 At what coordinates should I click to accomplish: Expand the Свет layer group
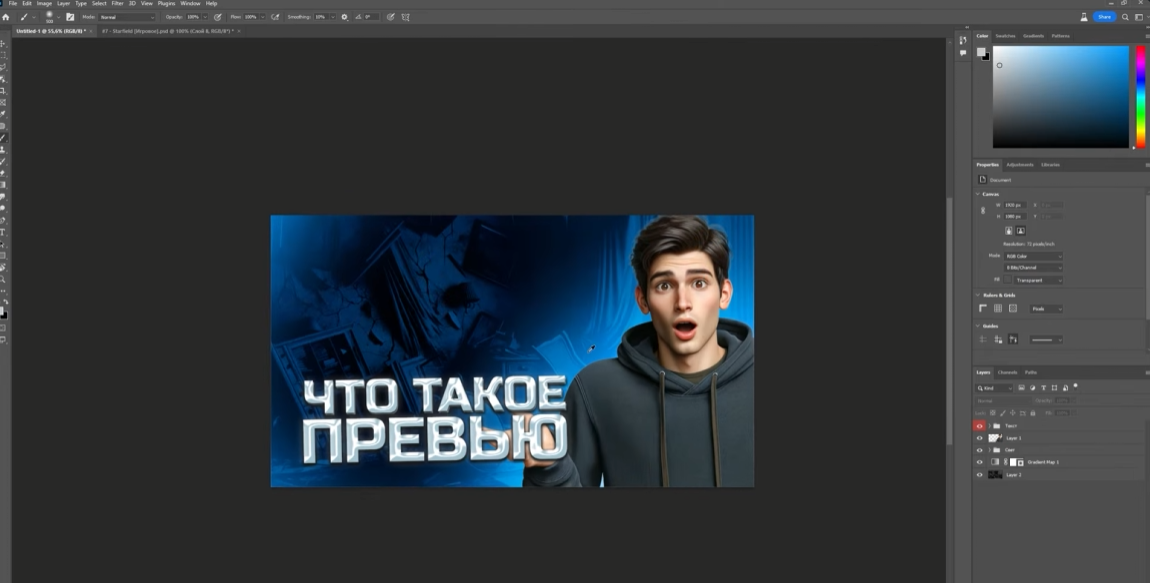[989, 450]
